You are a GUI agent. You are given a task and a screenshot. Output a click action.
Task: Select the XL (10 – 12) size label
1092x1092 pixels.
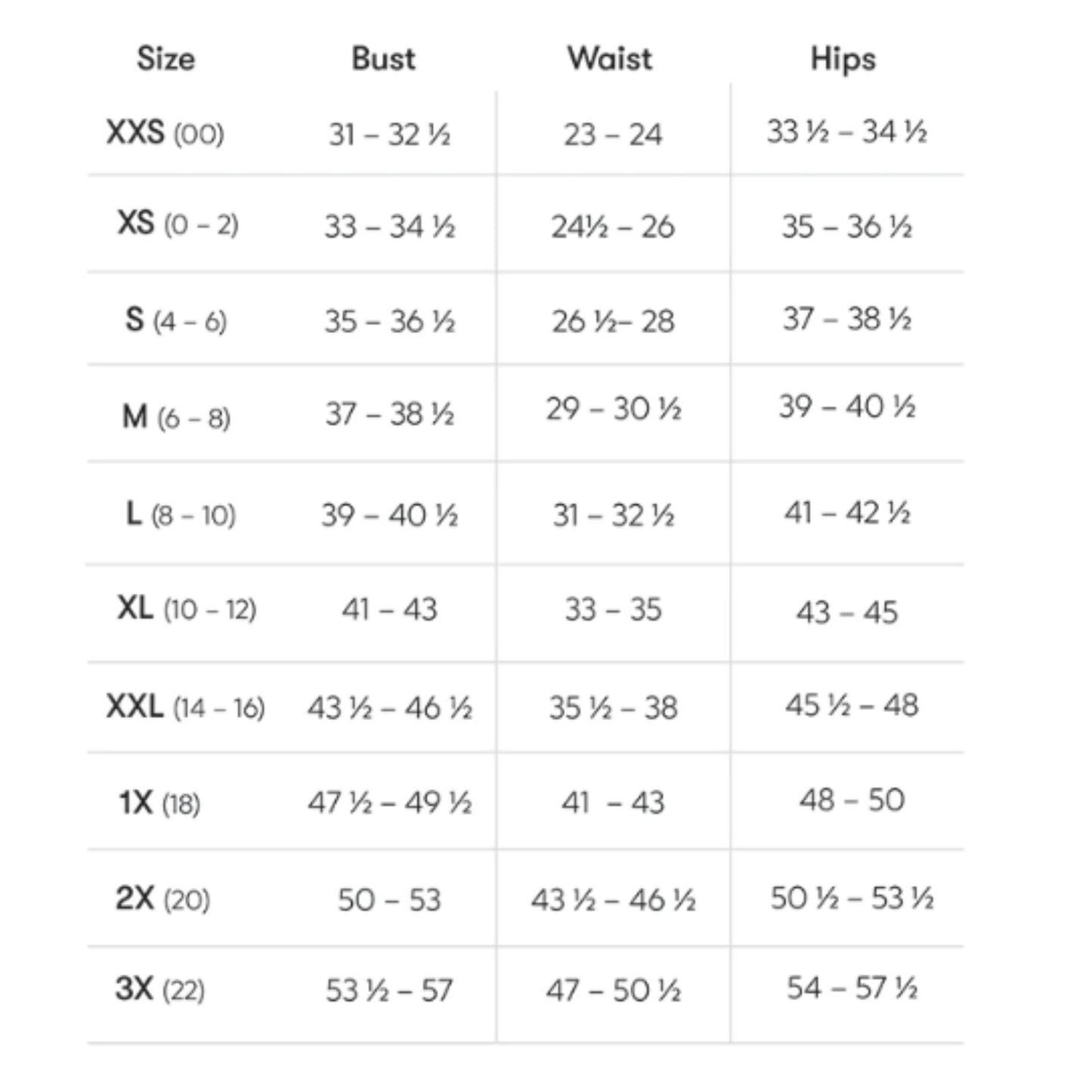click(x=187, y=608)
